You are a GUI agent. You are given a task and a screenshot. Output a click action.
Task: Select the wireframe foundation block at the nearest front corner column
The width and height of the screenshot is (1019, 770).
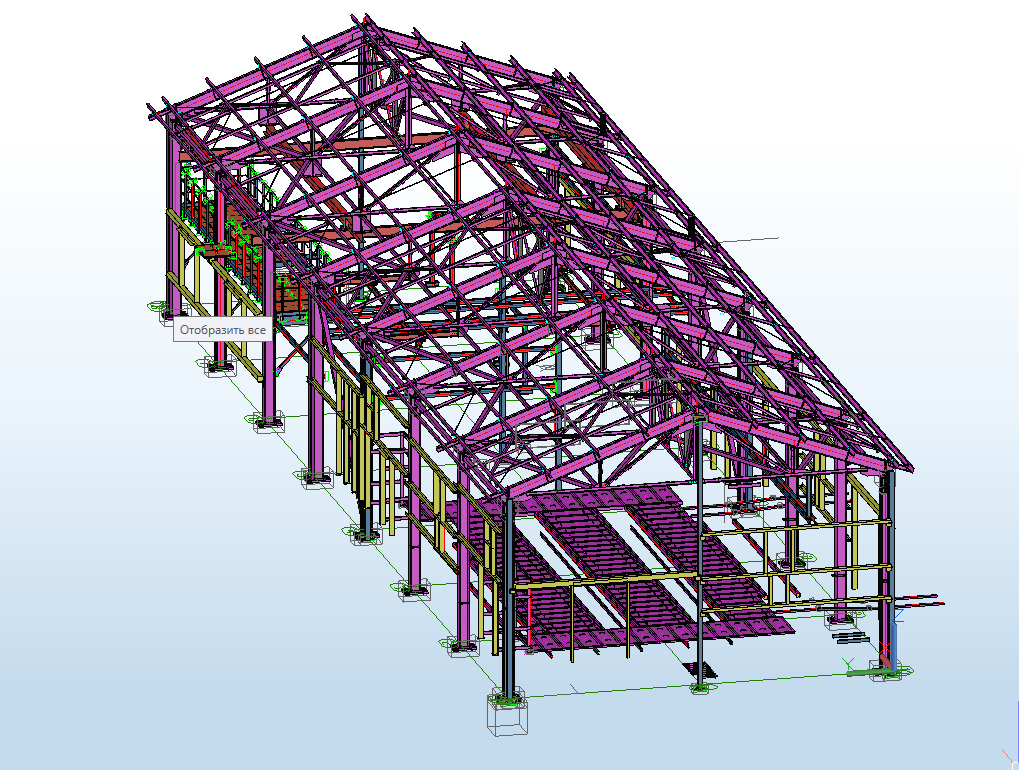pos(508,713)
